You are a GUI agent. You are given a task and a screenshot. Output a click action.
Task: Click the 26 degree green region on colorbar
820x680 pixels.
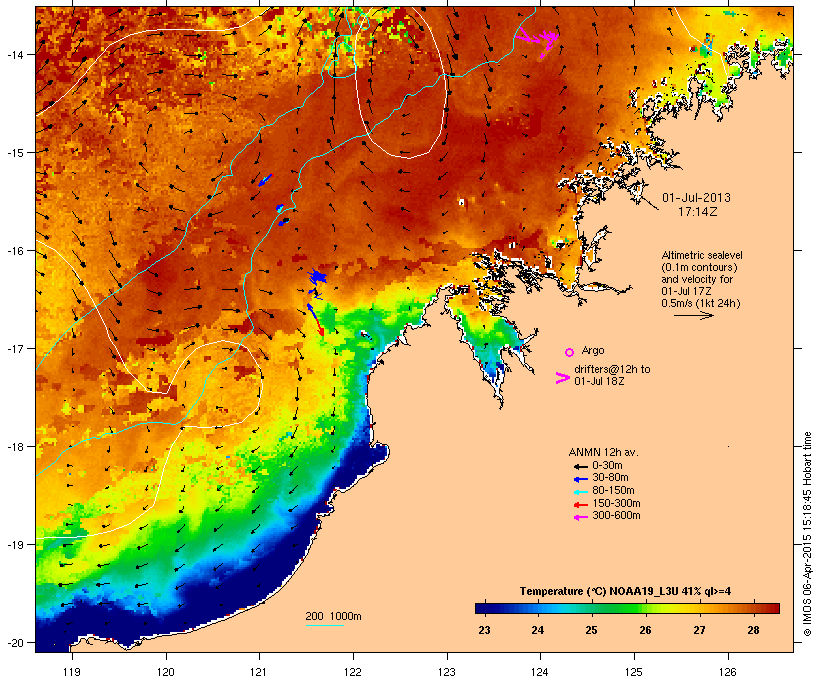point(645,608)
